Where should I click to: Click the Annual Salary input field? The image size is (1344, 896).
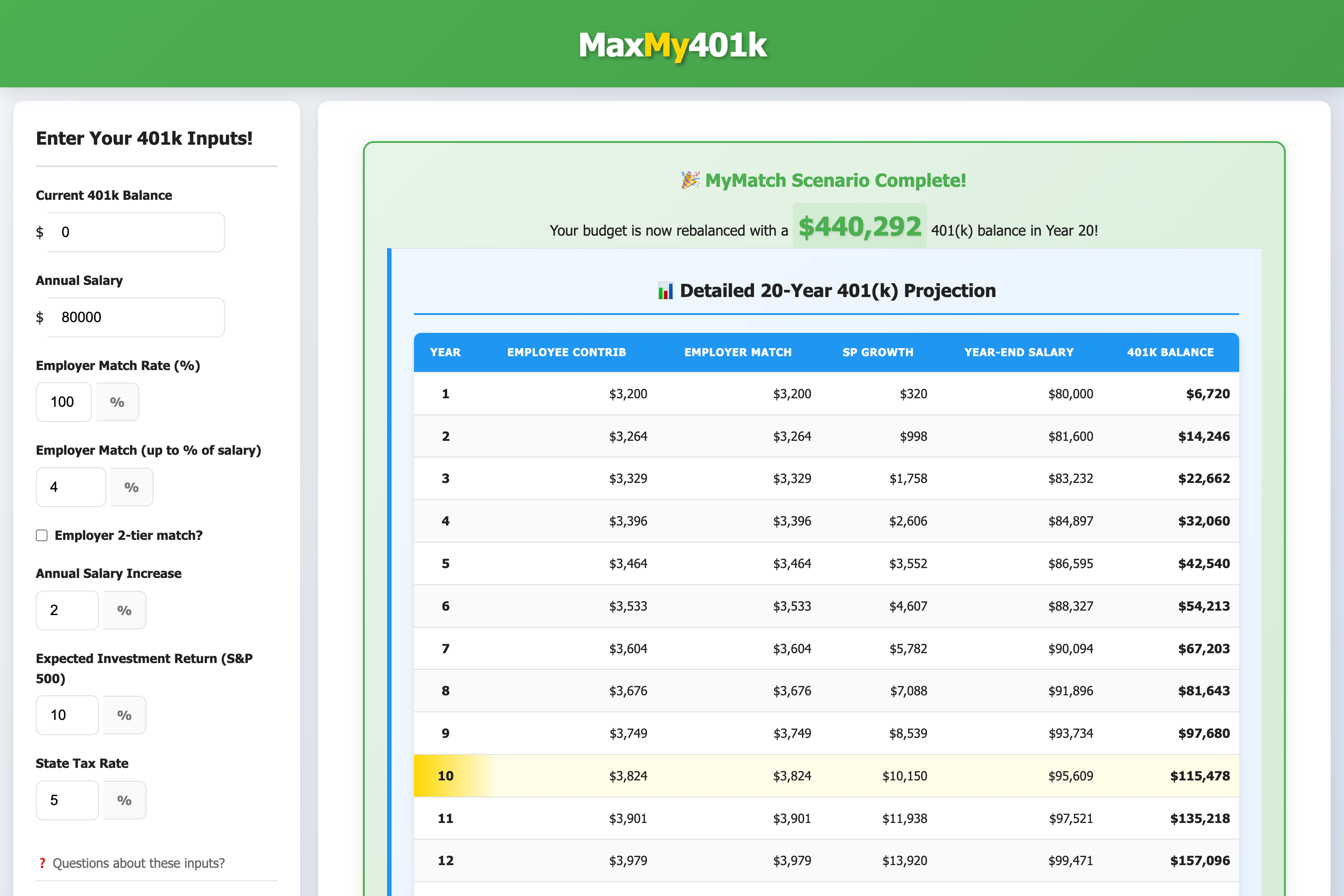point(136,317)
